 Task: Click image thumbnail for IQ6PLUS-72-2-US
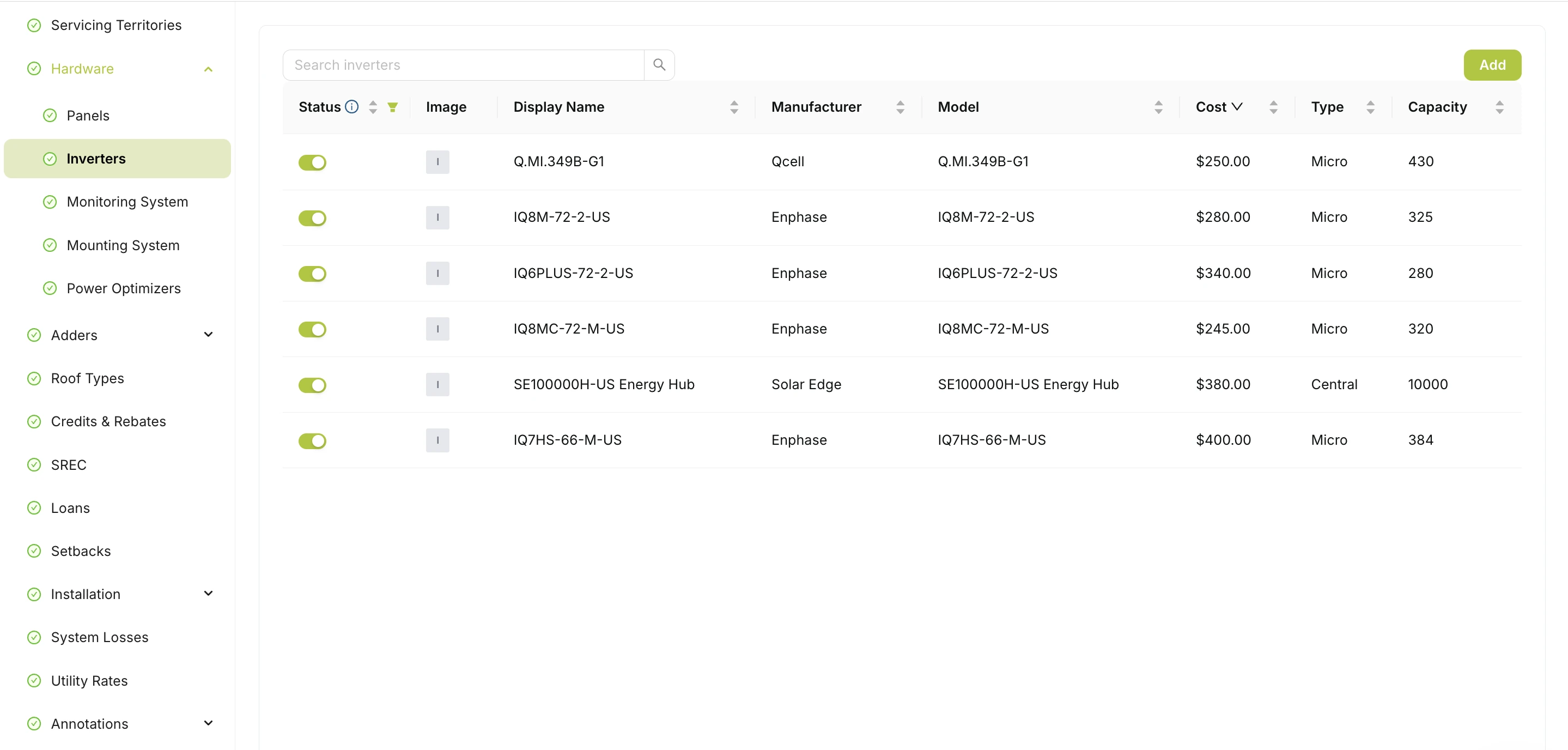437,273
